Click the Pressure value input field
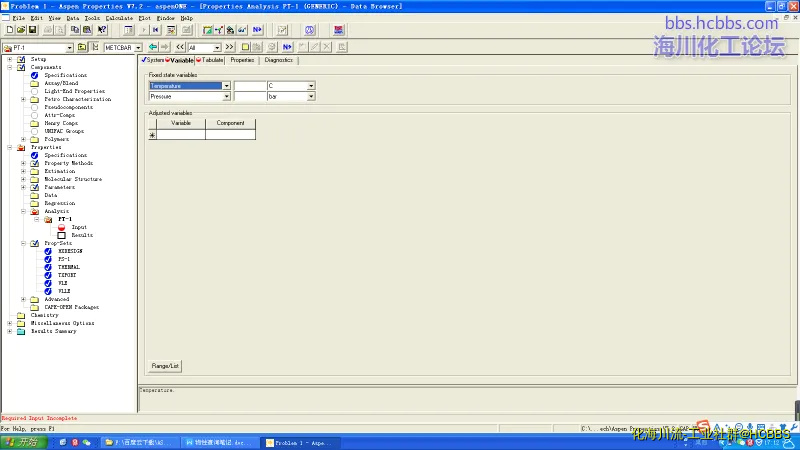The image size is (800, 450). pos(249,96)
